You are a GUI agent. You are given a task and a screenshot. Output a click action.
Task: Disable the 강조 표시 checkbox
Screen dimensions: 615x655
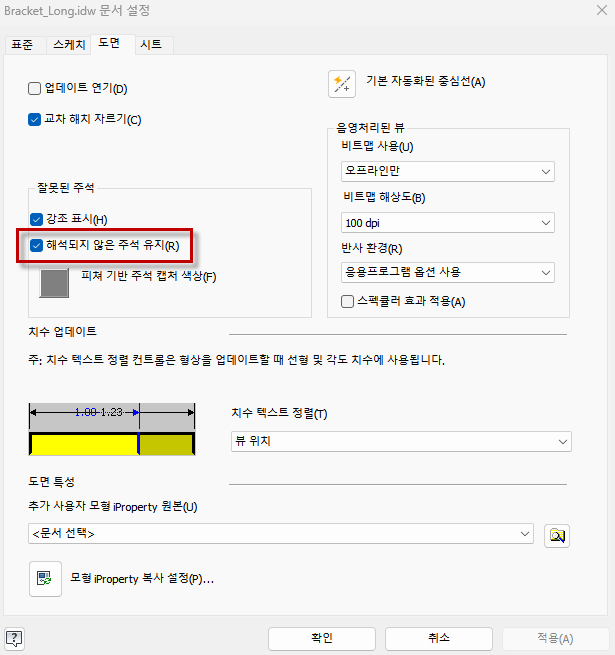click(37, 219)
